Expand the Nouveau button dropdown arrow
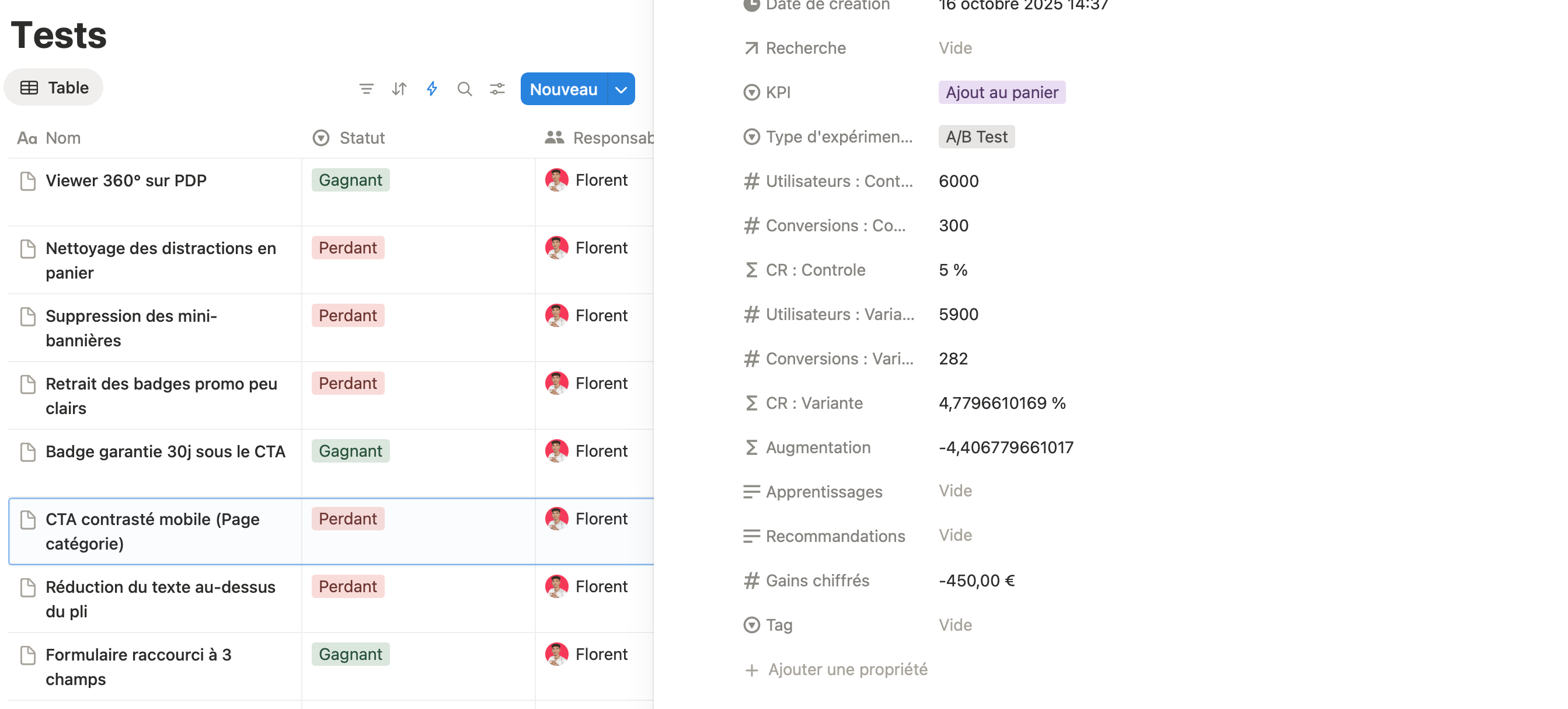Image resolution: width=1568 pixels, height=709 pixels. click(621, 89)
